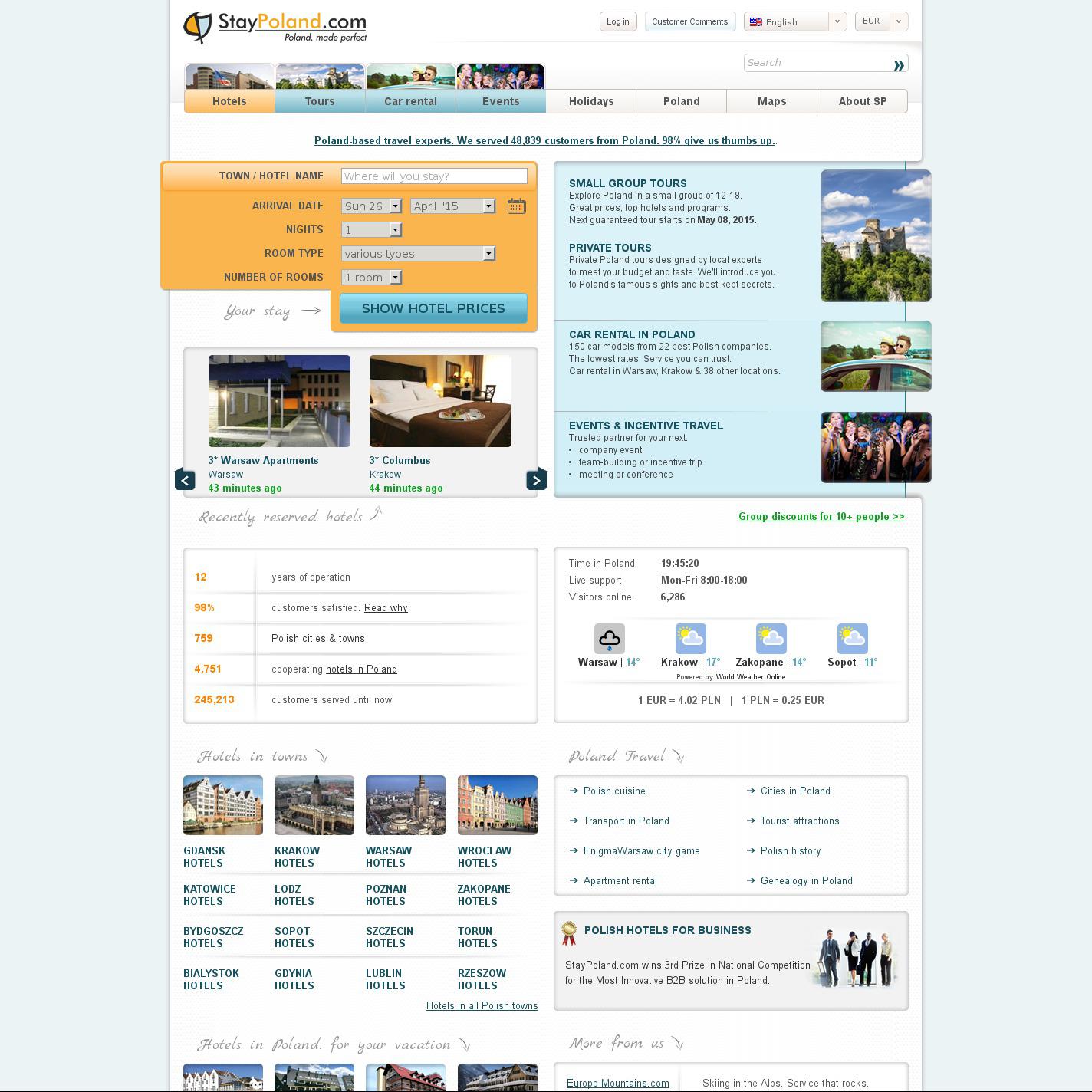Show next recently reserved hotels
Screen dimensions: 1092x1092
click(x=536, y=479)
